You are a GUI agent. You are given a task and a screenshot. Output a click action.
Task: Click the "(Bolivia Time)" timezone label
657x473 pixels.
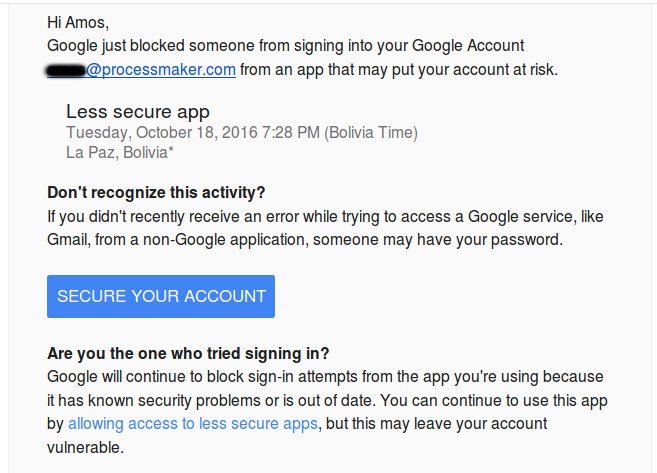tap(371, 133)
